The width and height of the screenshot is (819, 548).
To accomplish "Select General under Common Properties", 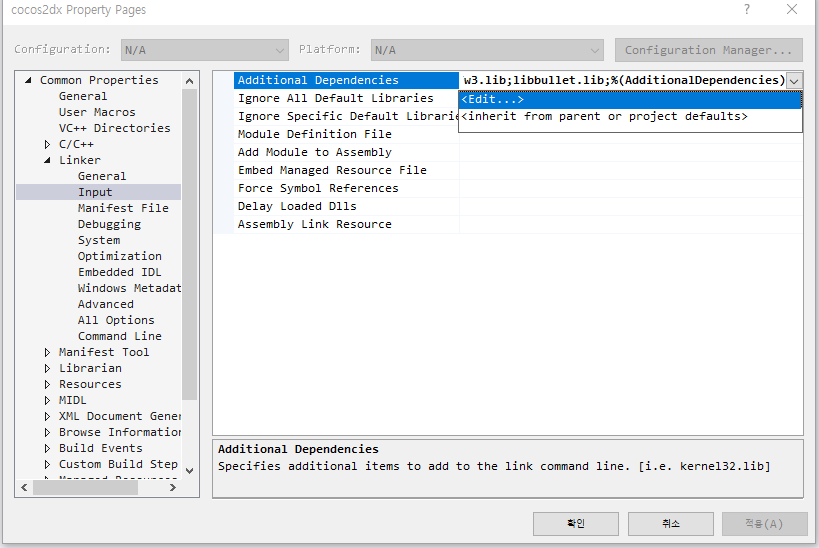I will (83, 96).
